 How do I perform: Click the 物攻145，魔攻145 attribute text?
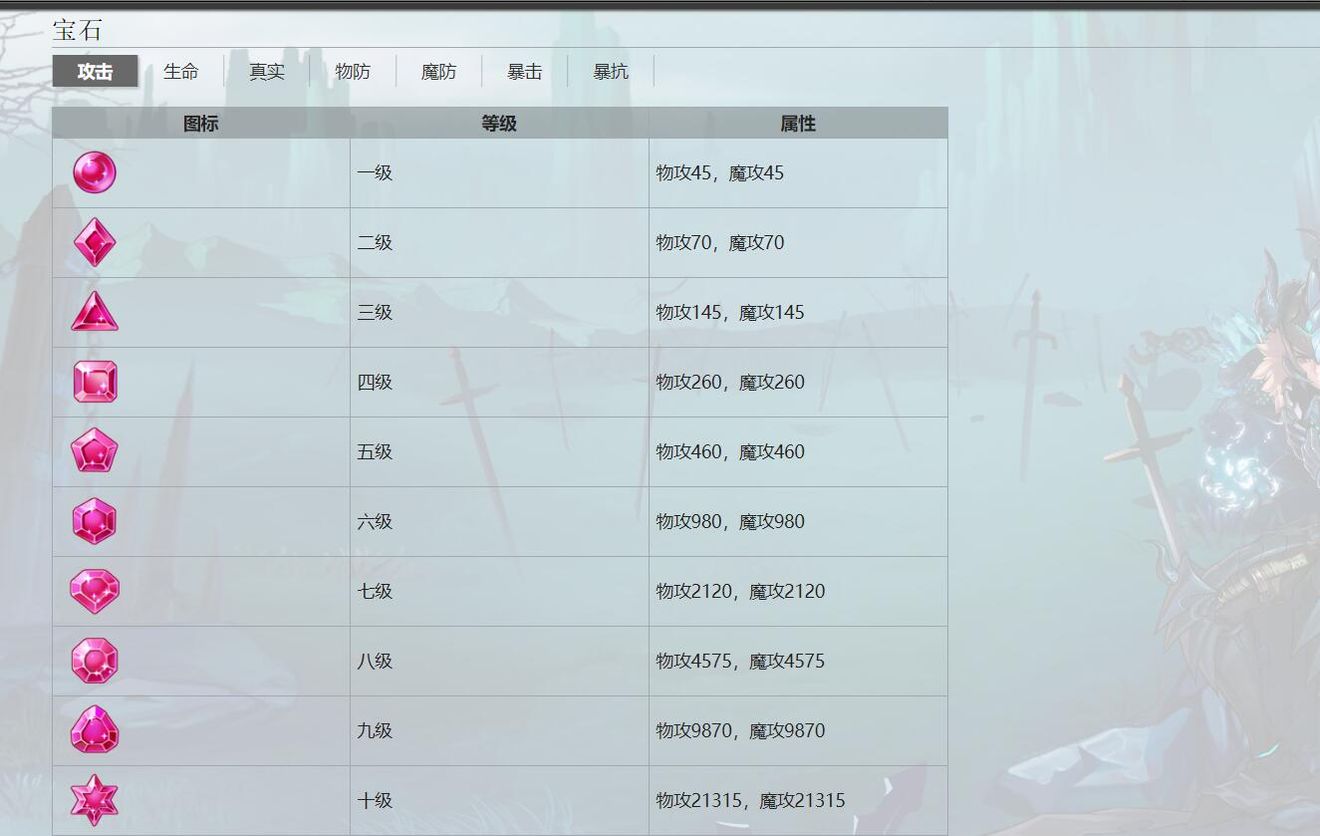730,313
